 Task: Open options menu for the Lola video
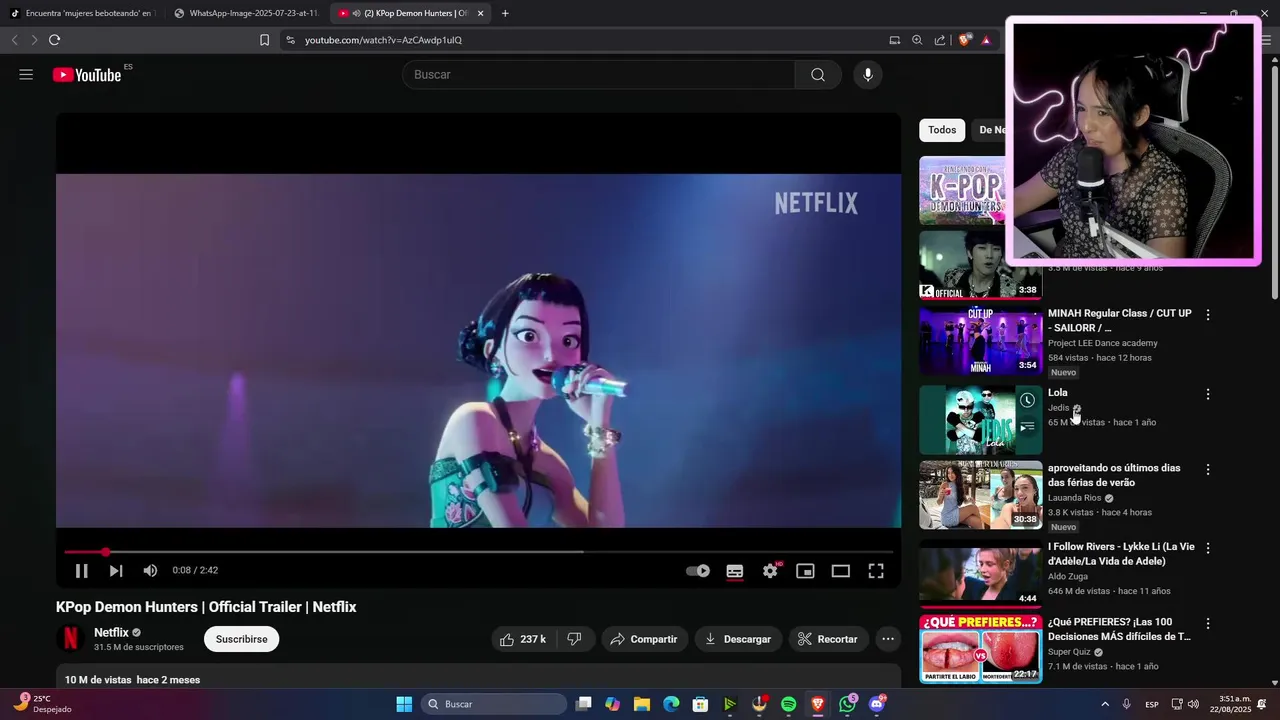point(1207,394)
